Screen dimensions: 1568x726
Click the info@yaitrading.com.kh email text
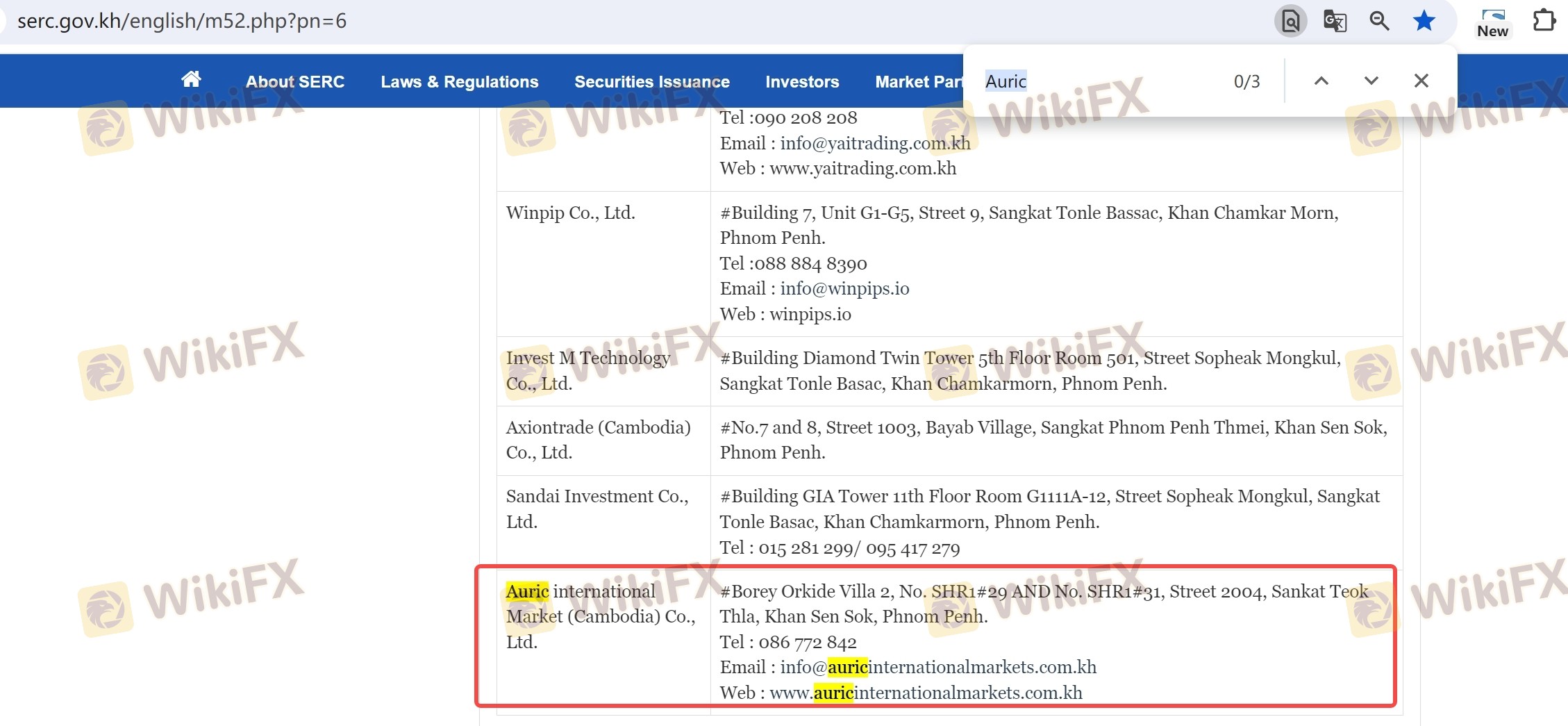coord(875,143)
